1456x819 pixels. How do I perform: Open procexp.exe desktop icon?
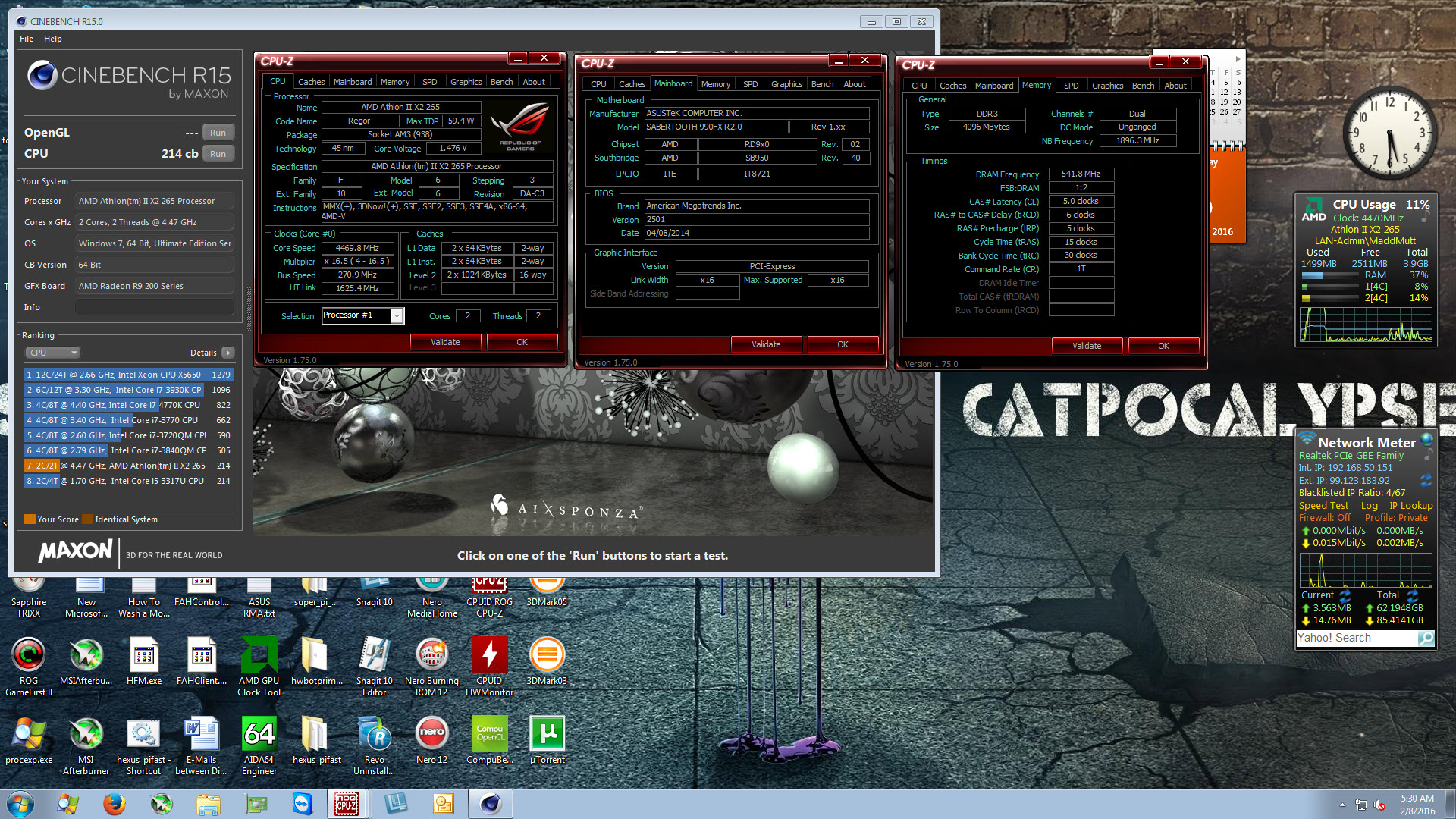[29, 740]
